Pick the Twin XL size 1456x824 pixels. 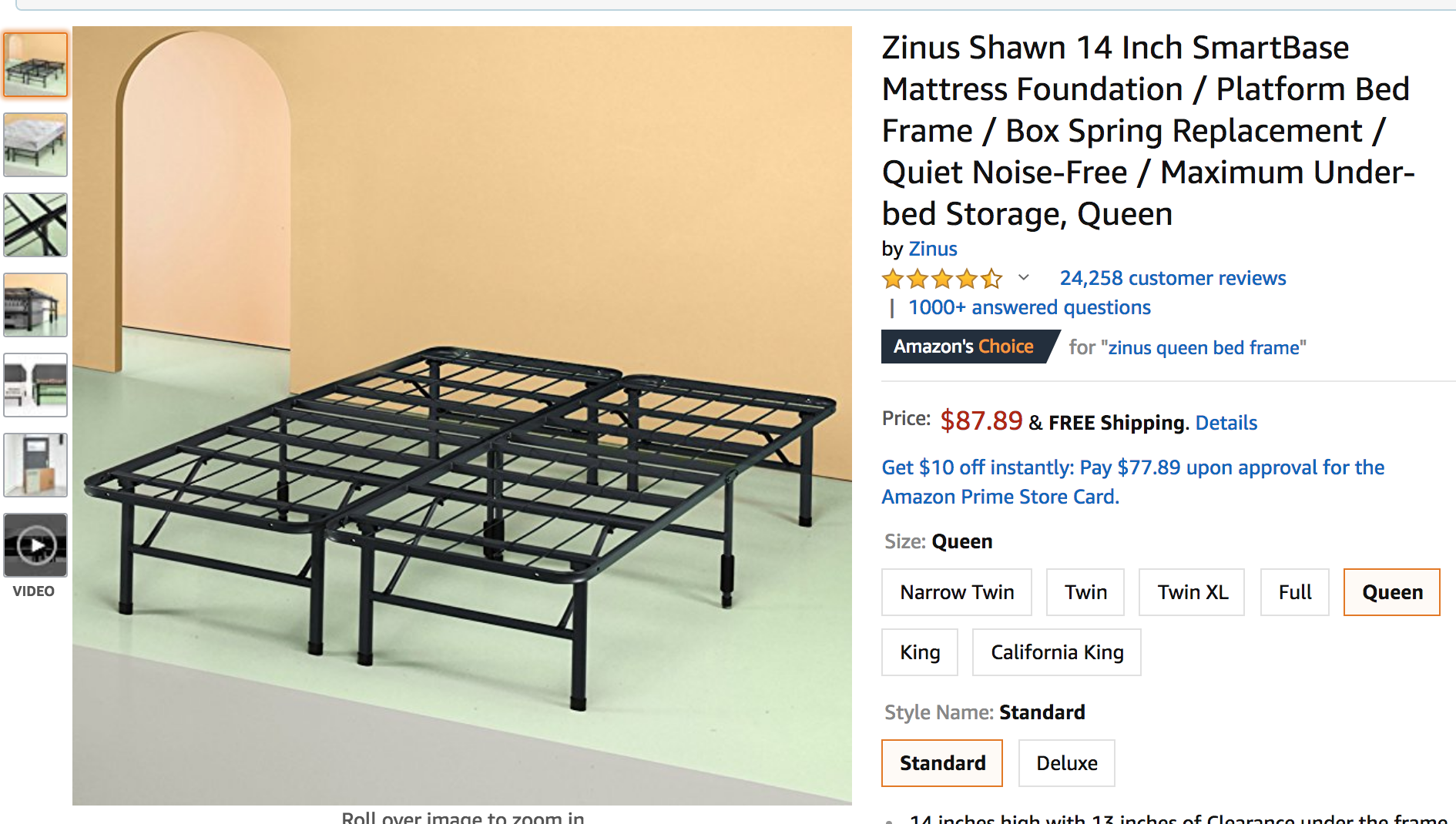click(1192, 592)
